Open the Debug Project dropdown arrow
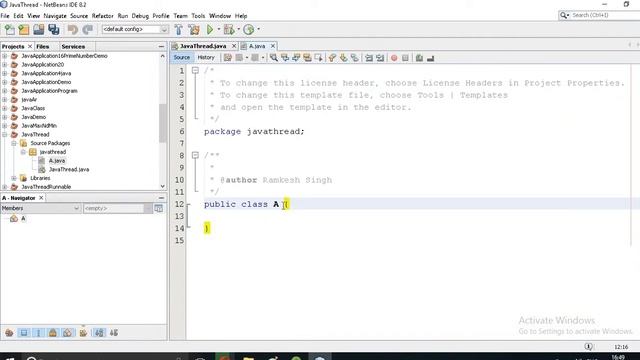 click(238, 29)
